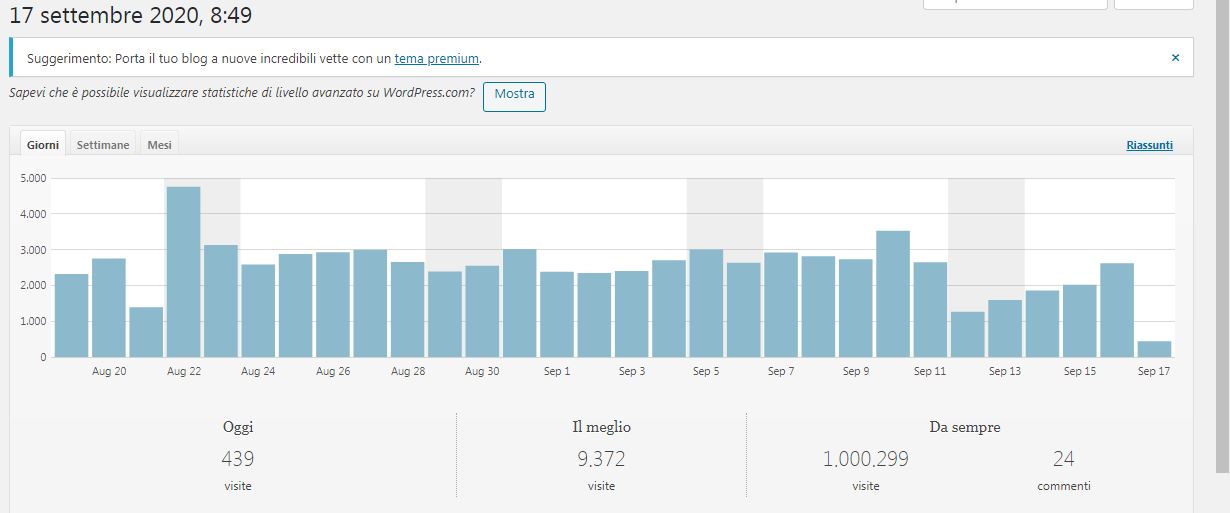1230x513 pixels.
Task: Choose the Aug 26 bar in the chart
Action: (x=333, y=304)
